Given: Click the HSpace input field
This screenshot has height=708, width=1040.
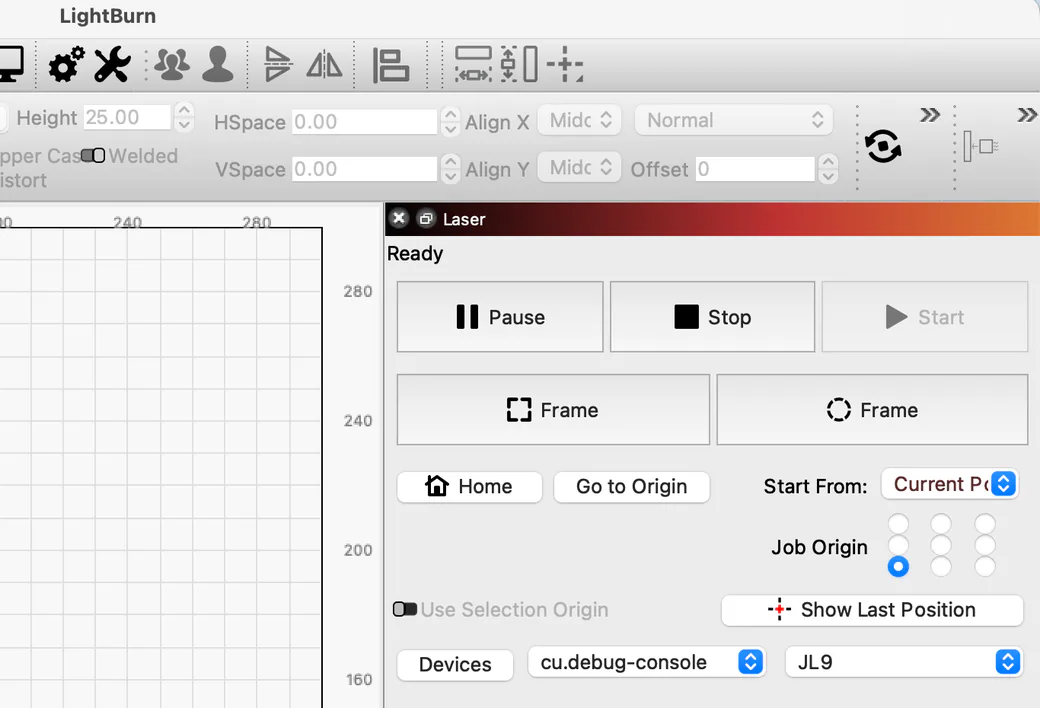Looking at the screenshot, I should tap(365, 122).
